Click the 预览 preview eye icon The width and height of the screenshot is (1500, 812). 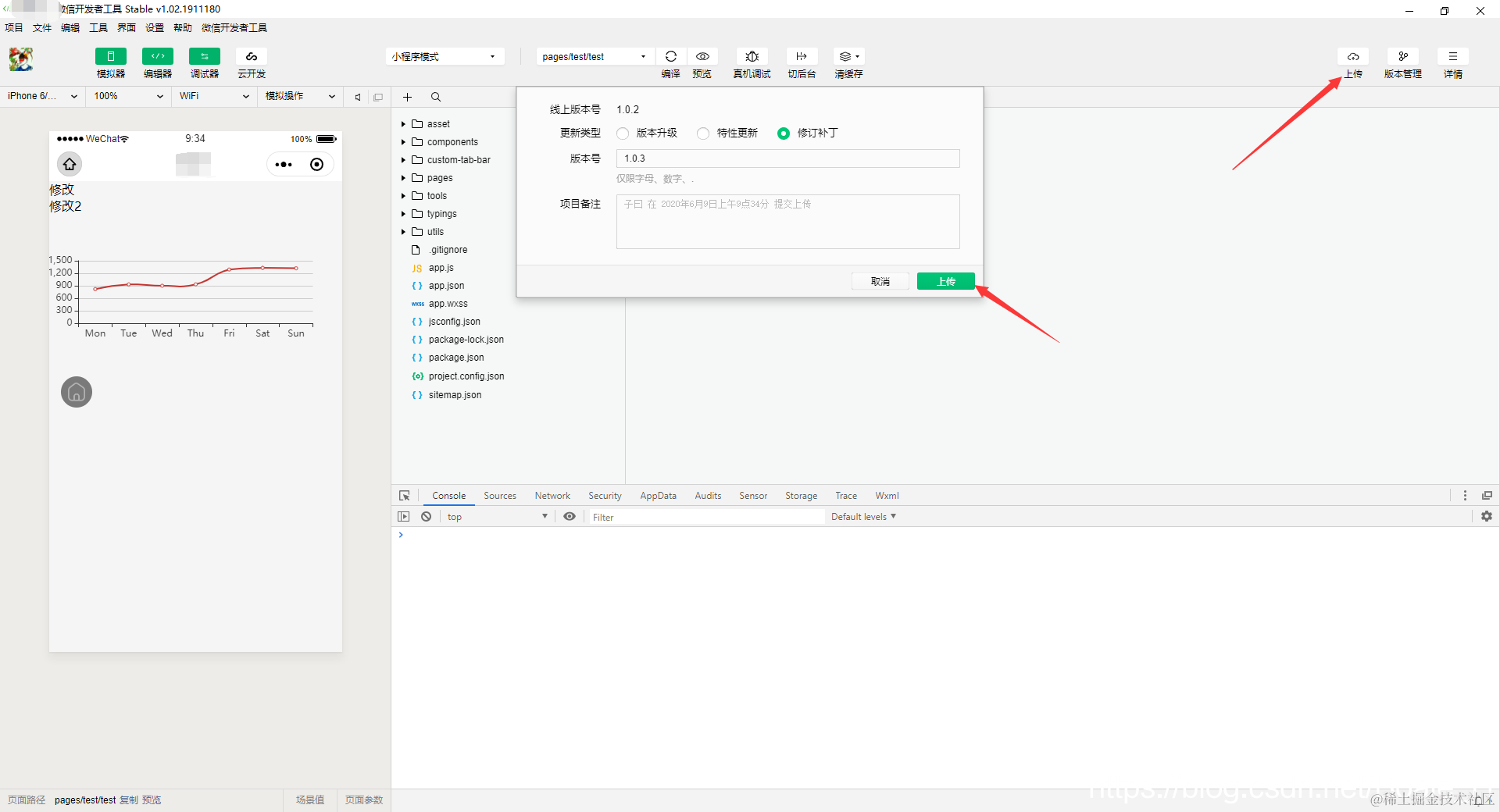(702, 56)
